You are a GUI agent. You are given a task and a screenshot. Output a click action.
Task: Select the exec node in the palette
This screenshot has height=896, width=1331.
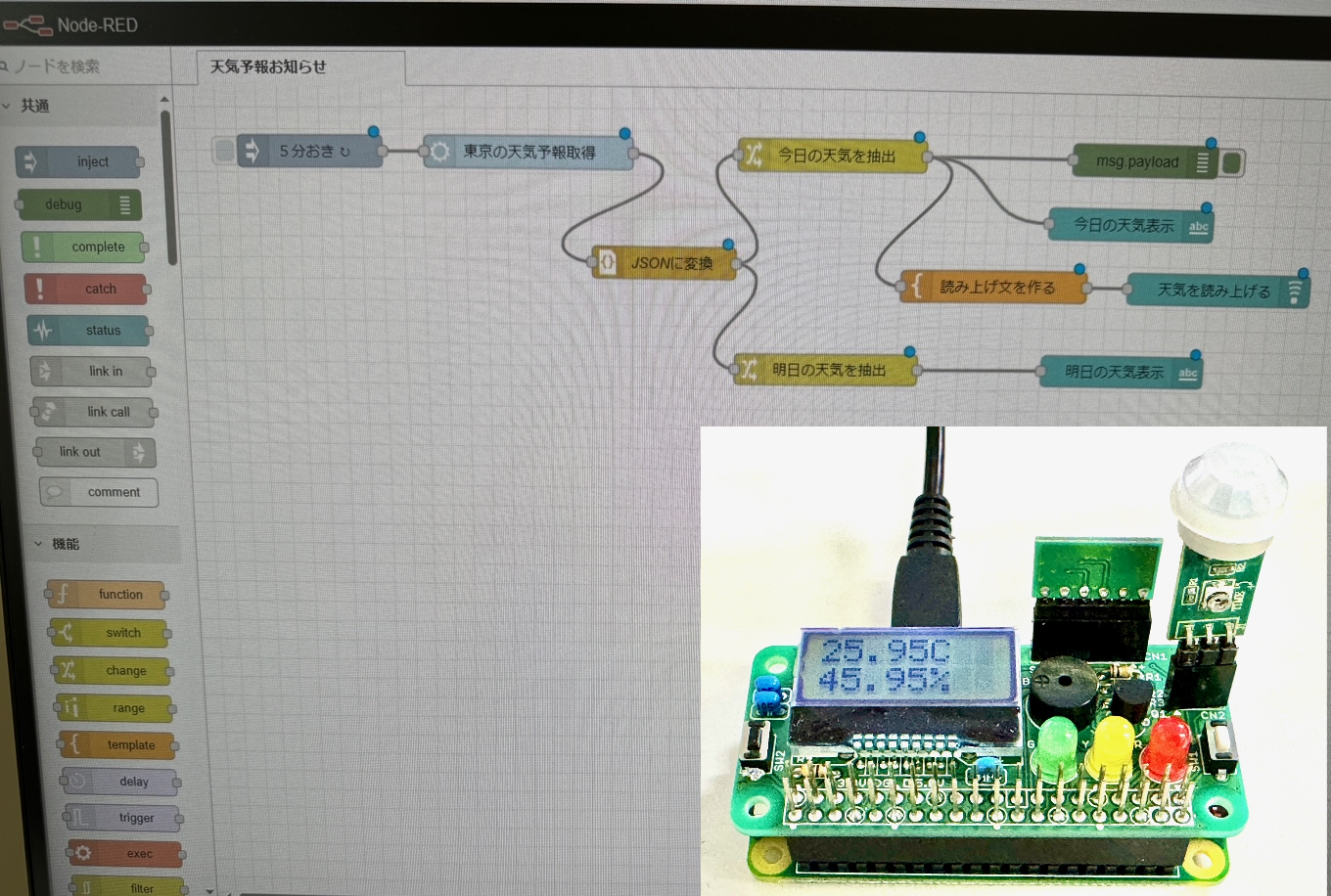[x=125, y=853]
